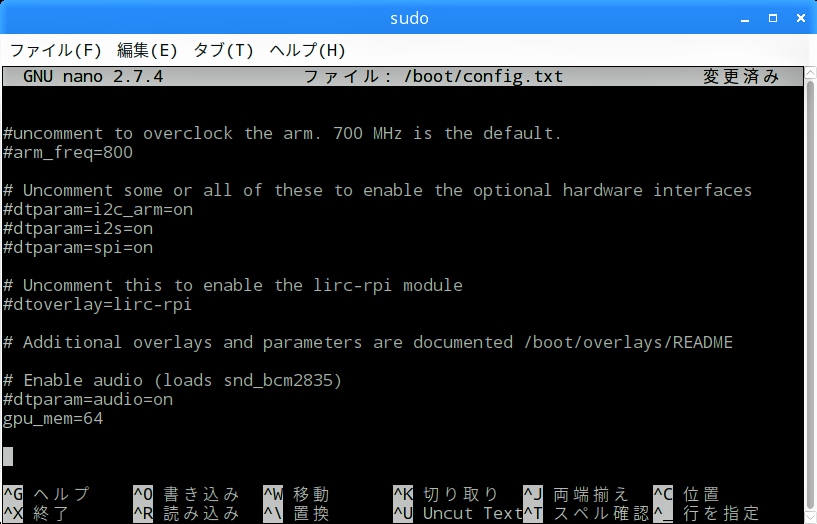The image size is (817, 524).
Task: Click the ^J 両端揃え shortcut label
Action: tap(576, 493)
